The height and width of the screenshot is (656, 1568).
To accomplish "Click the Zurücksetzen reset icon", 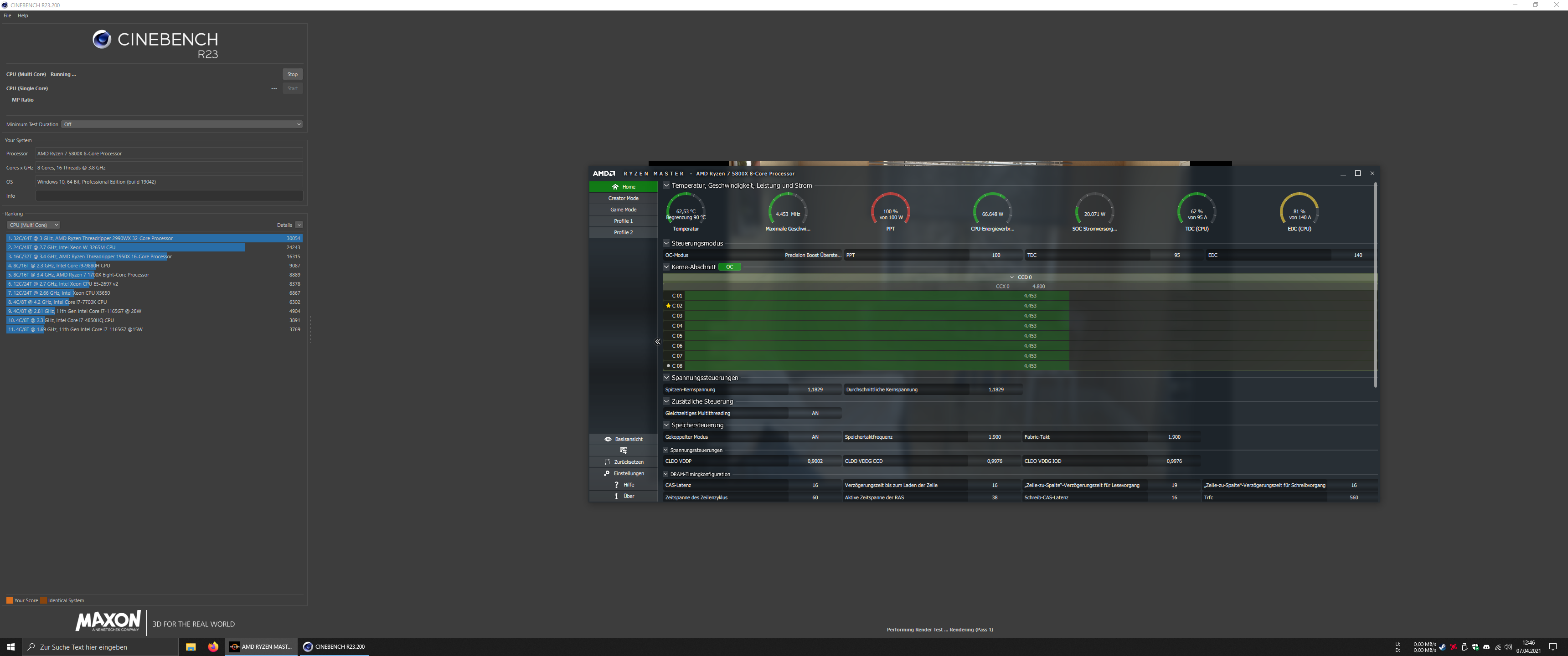I will (607, 462).
